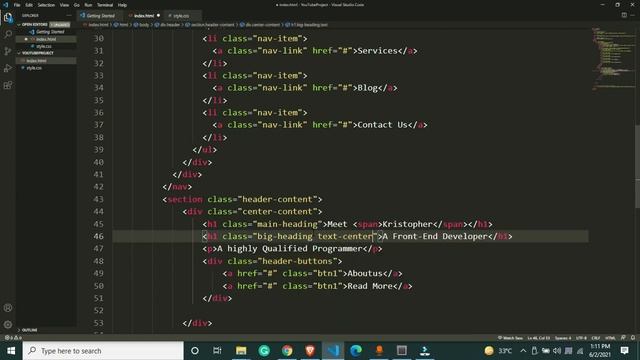The width and height of the screenshot is (640, 360).
Task: Select index.html in Open Editors list
Action: (46, 39)
